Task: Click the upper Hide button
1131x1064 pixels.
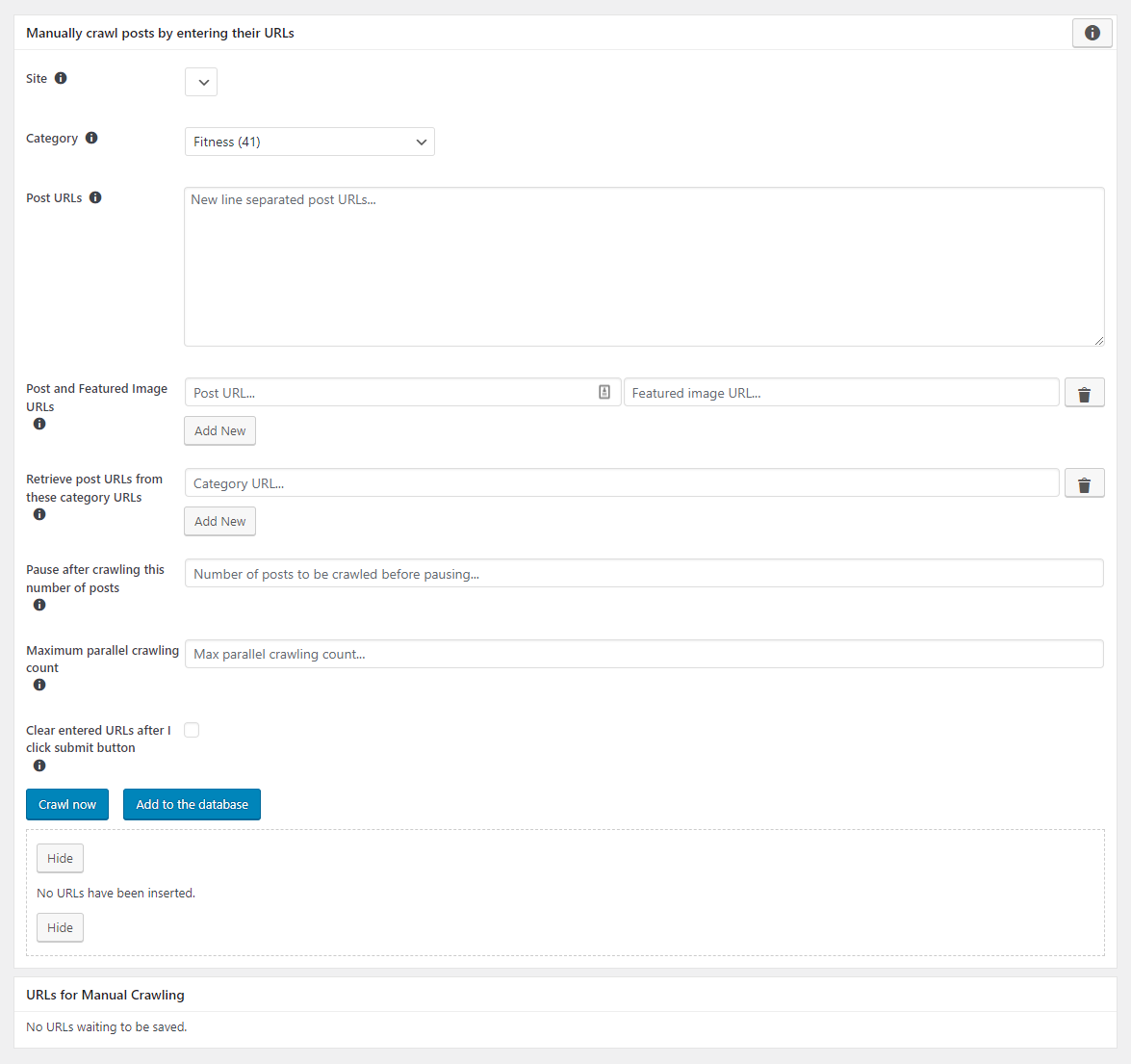Action: pyautogui.click(x=60, y=858)
